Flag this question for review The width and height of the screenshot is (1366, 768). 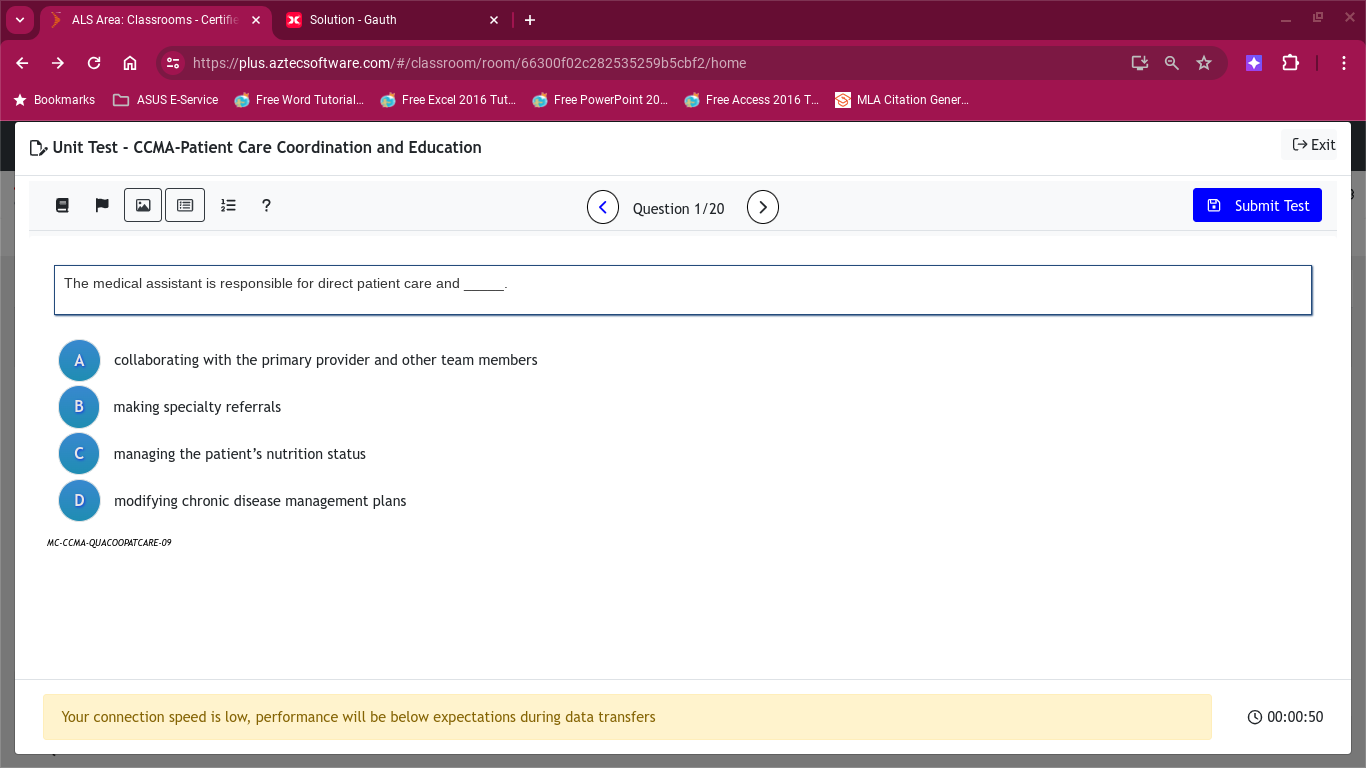point(101,204)
